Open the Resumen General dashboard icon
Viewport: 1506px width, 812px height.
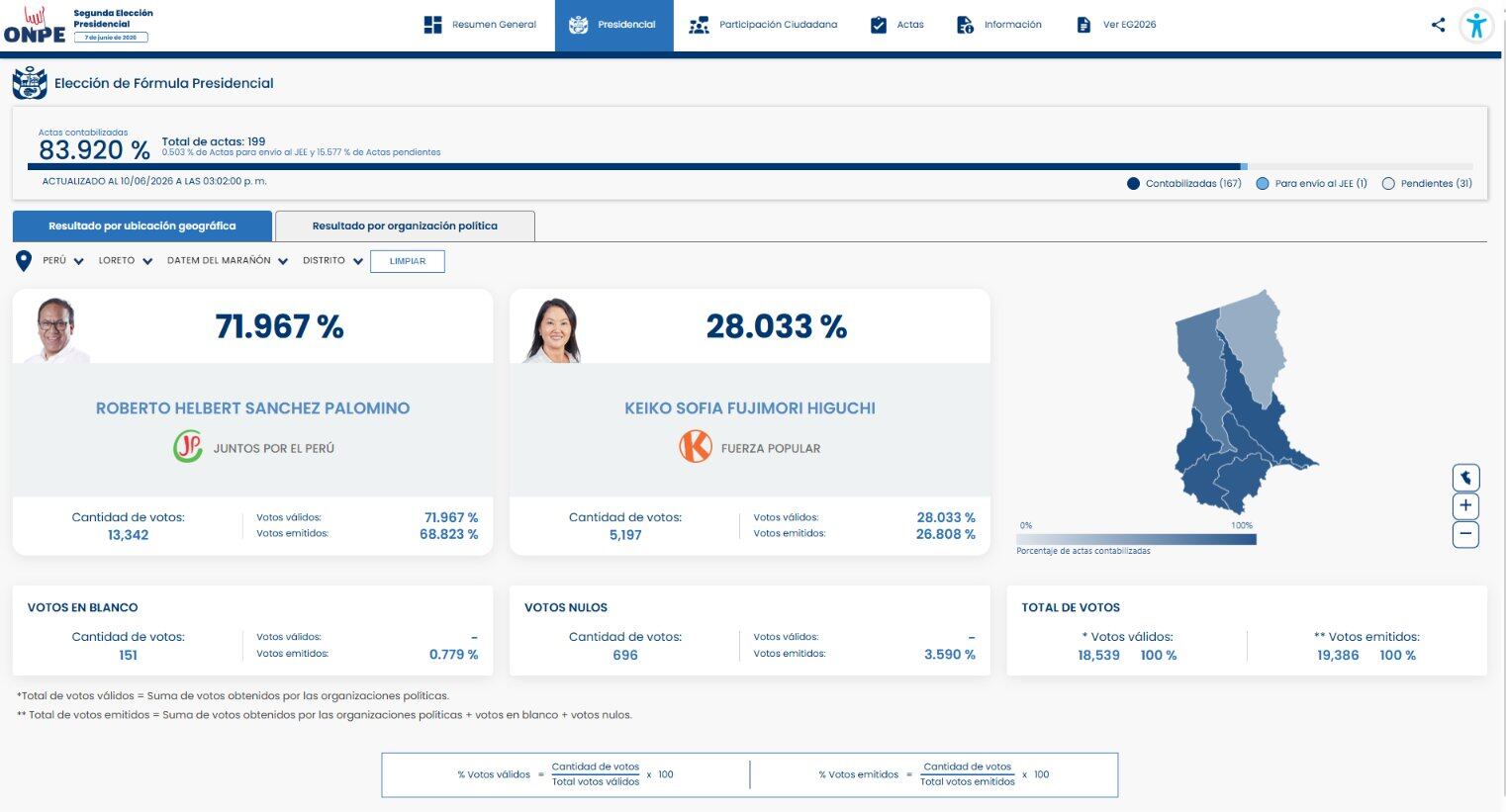432,25
